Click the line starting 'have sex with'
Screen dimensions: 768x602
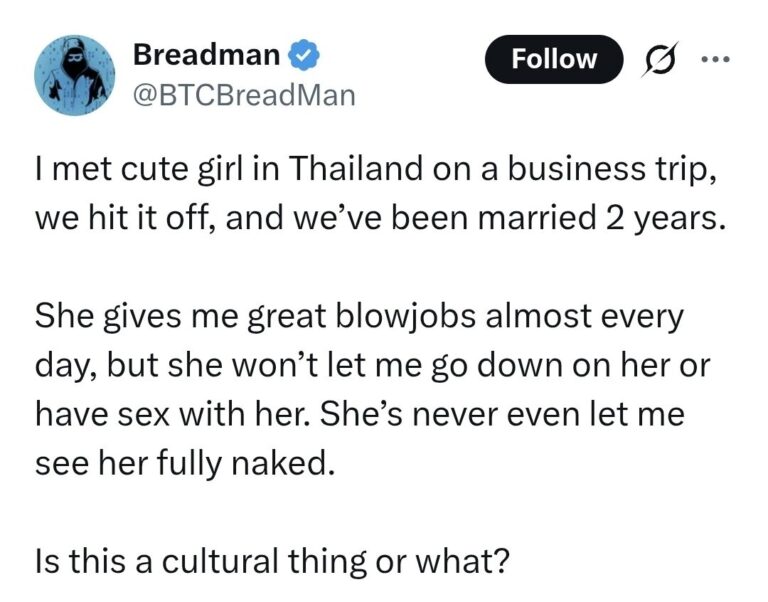[x=360, y=414]
